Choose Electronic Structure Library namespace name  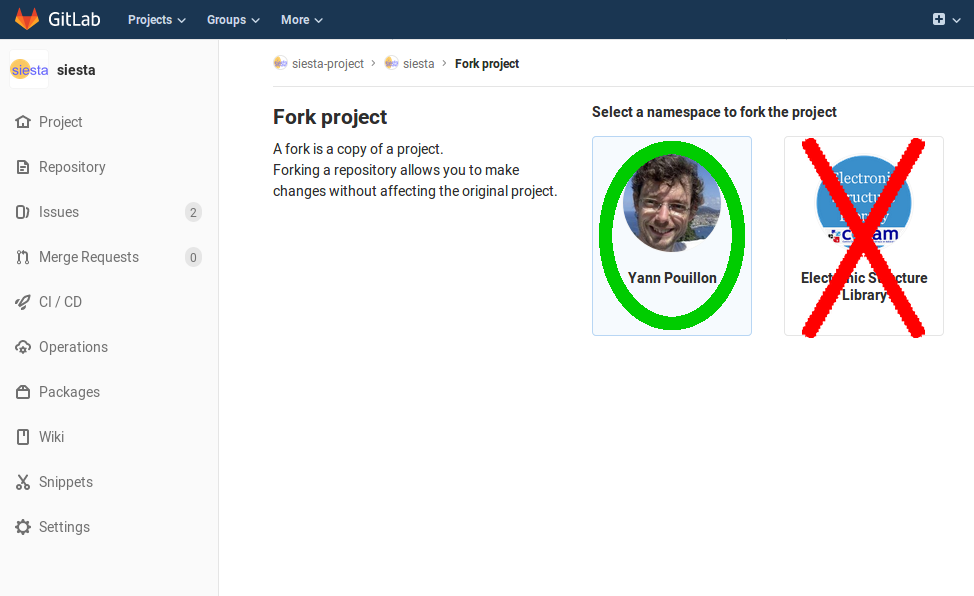pos(864,287)
